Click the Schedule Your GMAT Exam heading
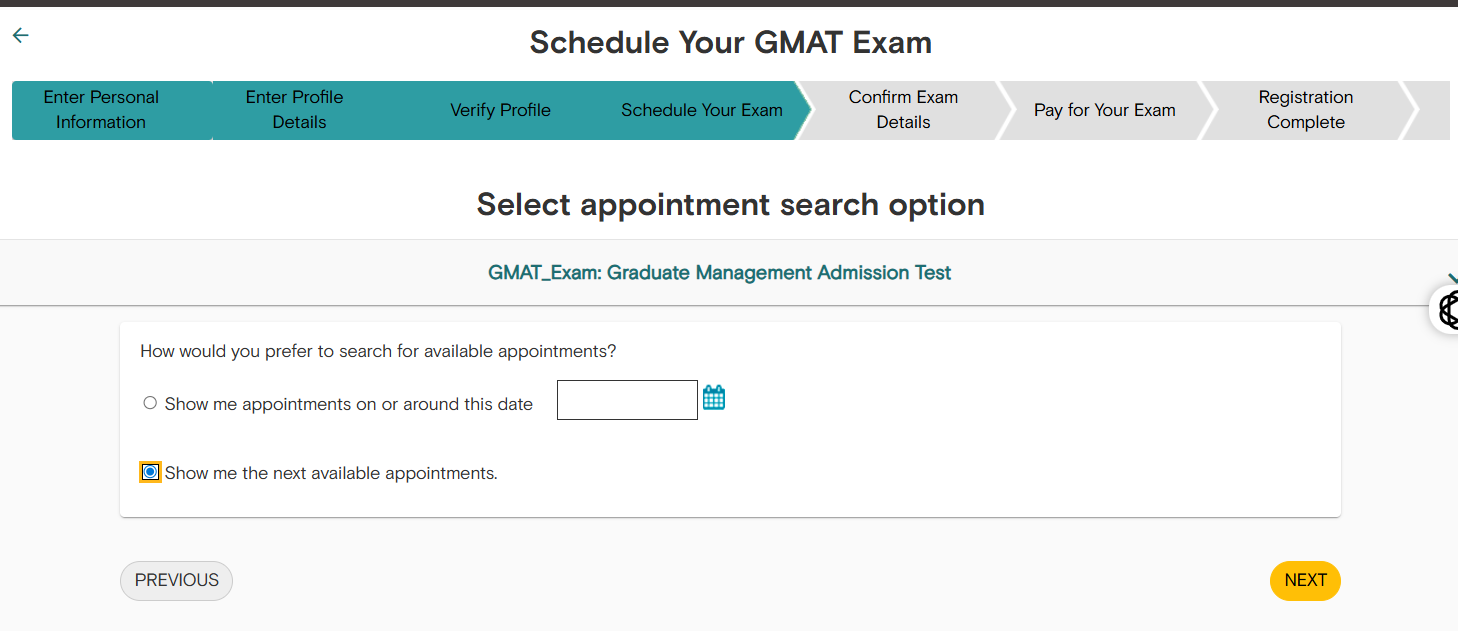1458x631 pixels. (730, 42)
